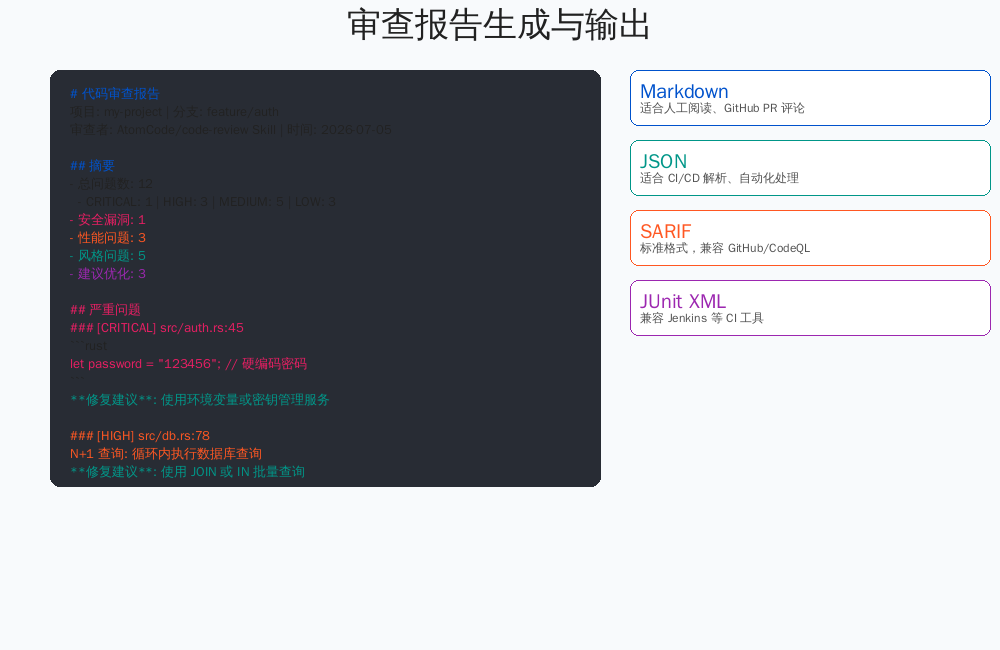
Task: Click the '## 严重问题' heading
Action: click(x=105, y=310)
